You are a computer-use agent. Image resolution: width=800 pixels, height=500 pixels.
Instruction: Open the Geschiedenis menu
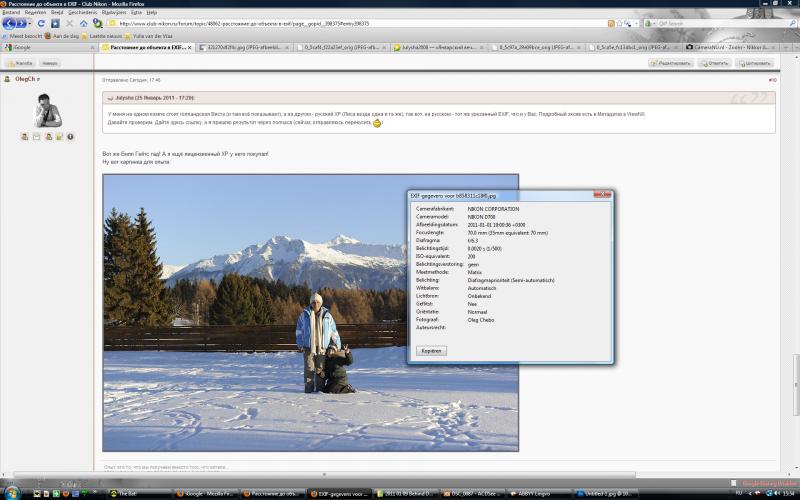point(83,12)
